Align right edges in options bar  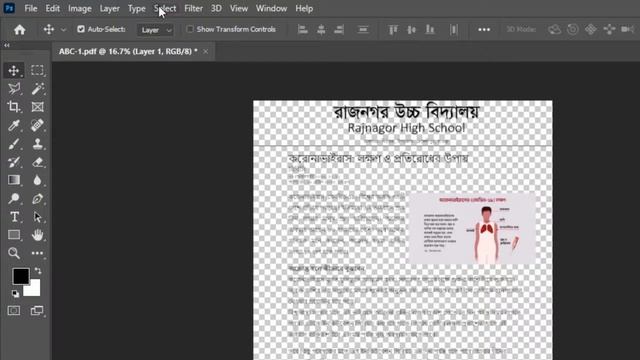[x=339, y=29]
